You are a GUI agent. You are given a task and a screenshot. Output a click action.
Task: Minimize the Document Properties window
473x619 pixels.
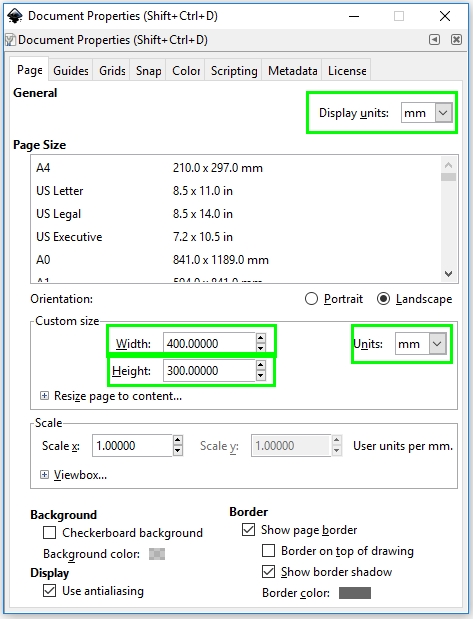[x=354, y=16]
